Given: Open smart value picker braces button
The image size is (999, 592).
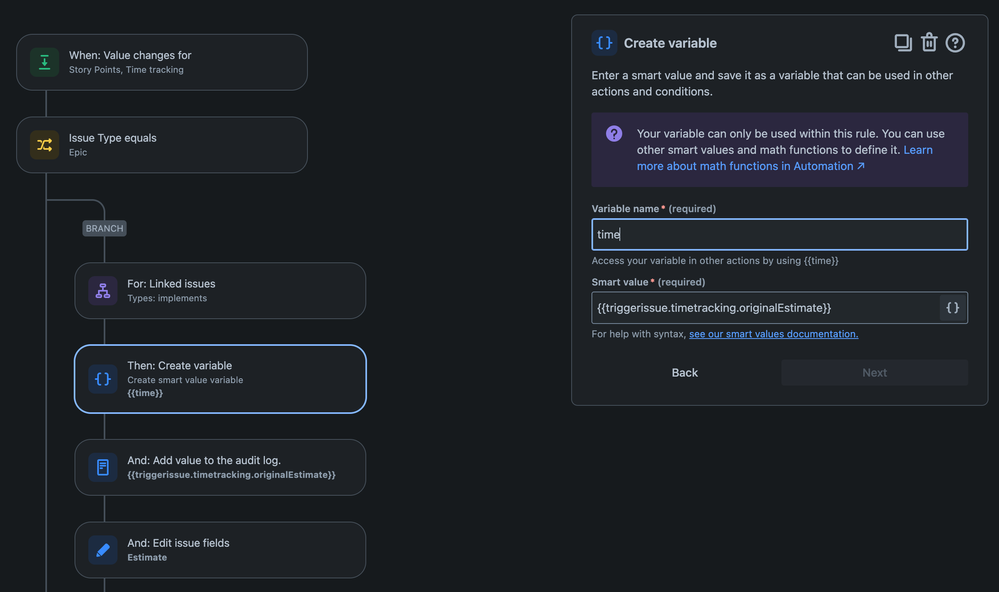Looking at the screenshot, I should coord(952,308).
